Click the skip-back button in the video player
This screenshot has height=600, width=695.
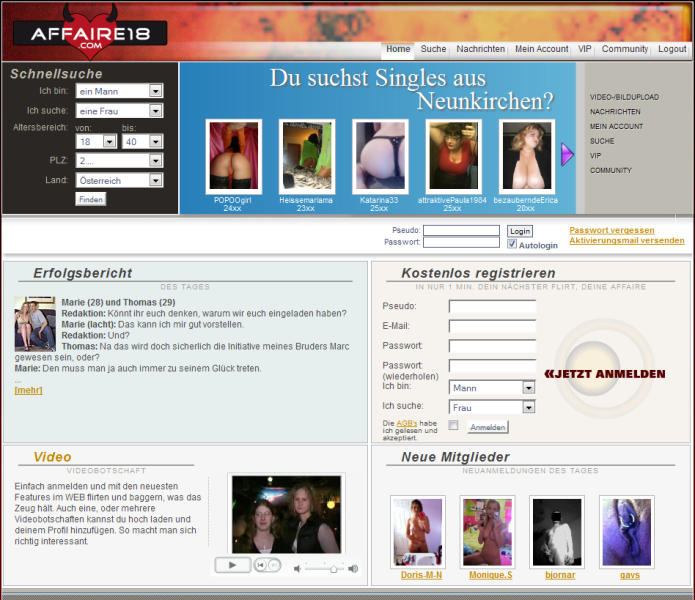click(x=260, y=565)
